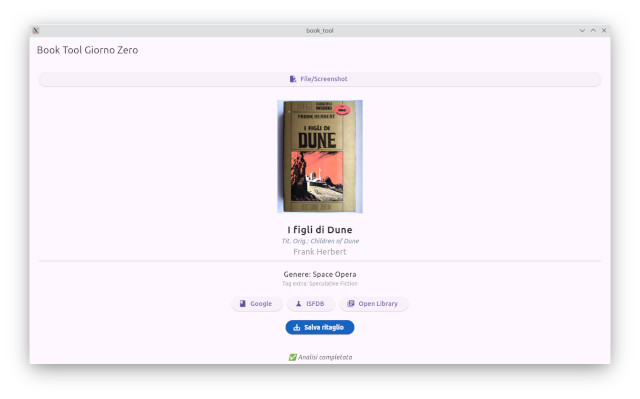Screen dimensions: 640x399
Task: Select the 'Genere: Space Opera' text
Action: coord(320,274)
